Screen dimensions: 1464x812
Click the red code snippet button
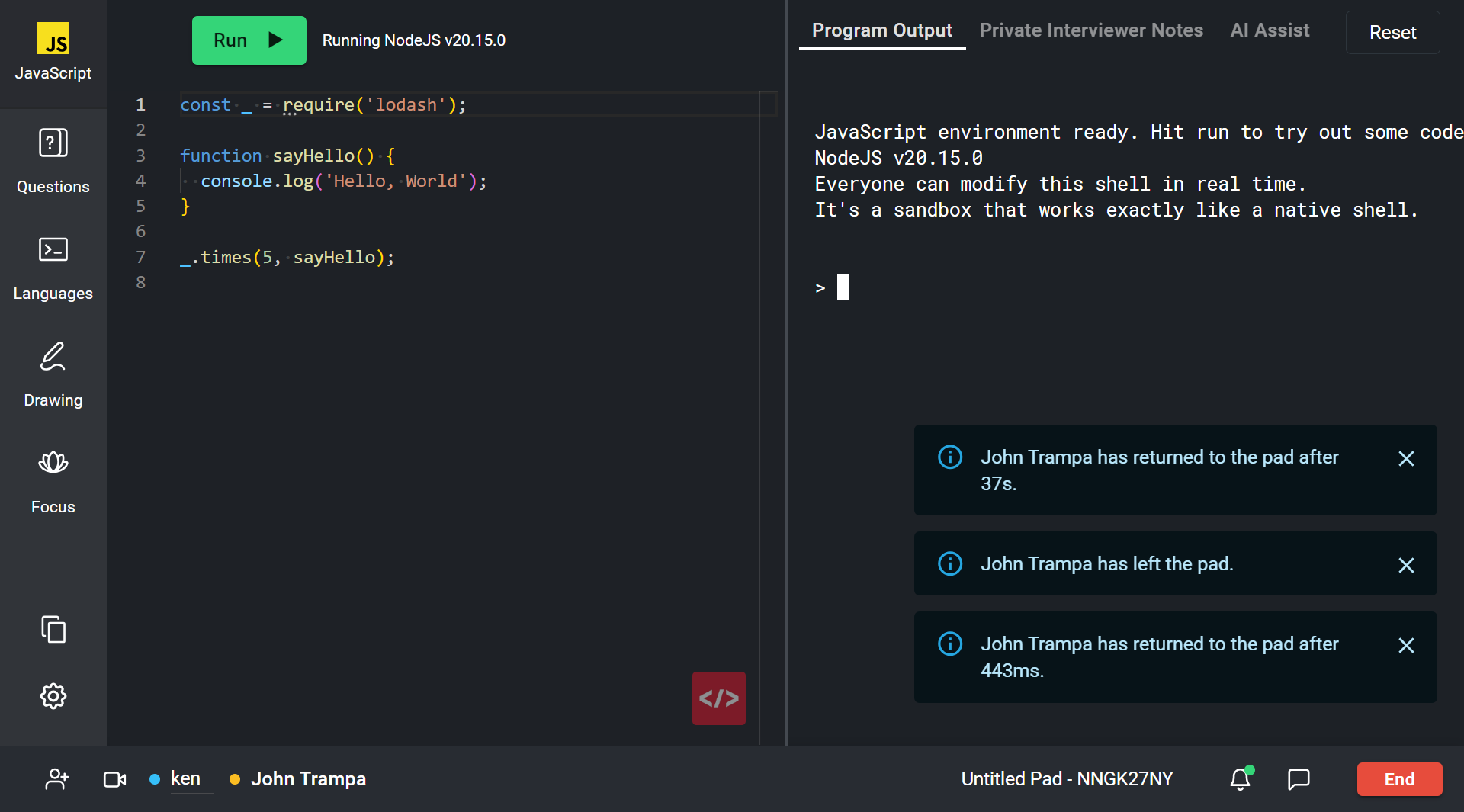click(x=718, y=698)
